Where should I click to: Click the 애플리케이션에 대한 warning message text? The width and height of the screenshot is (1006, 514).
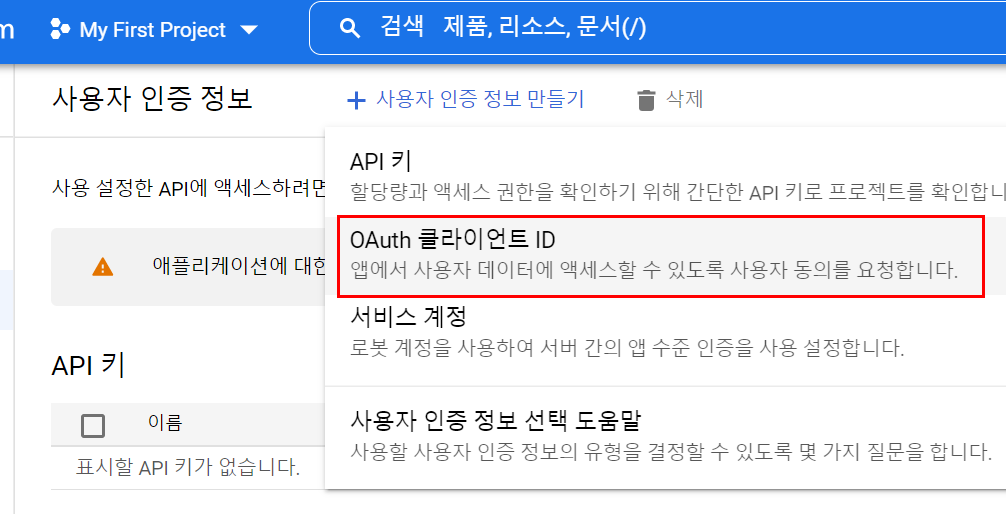coord(239,266)
